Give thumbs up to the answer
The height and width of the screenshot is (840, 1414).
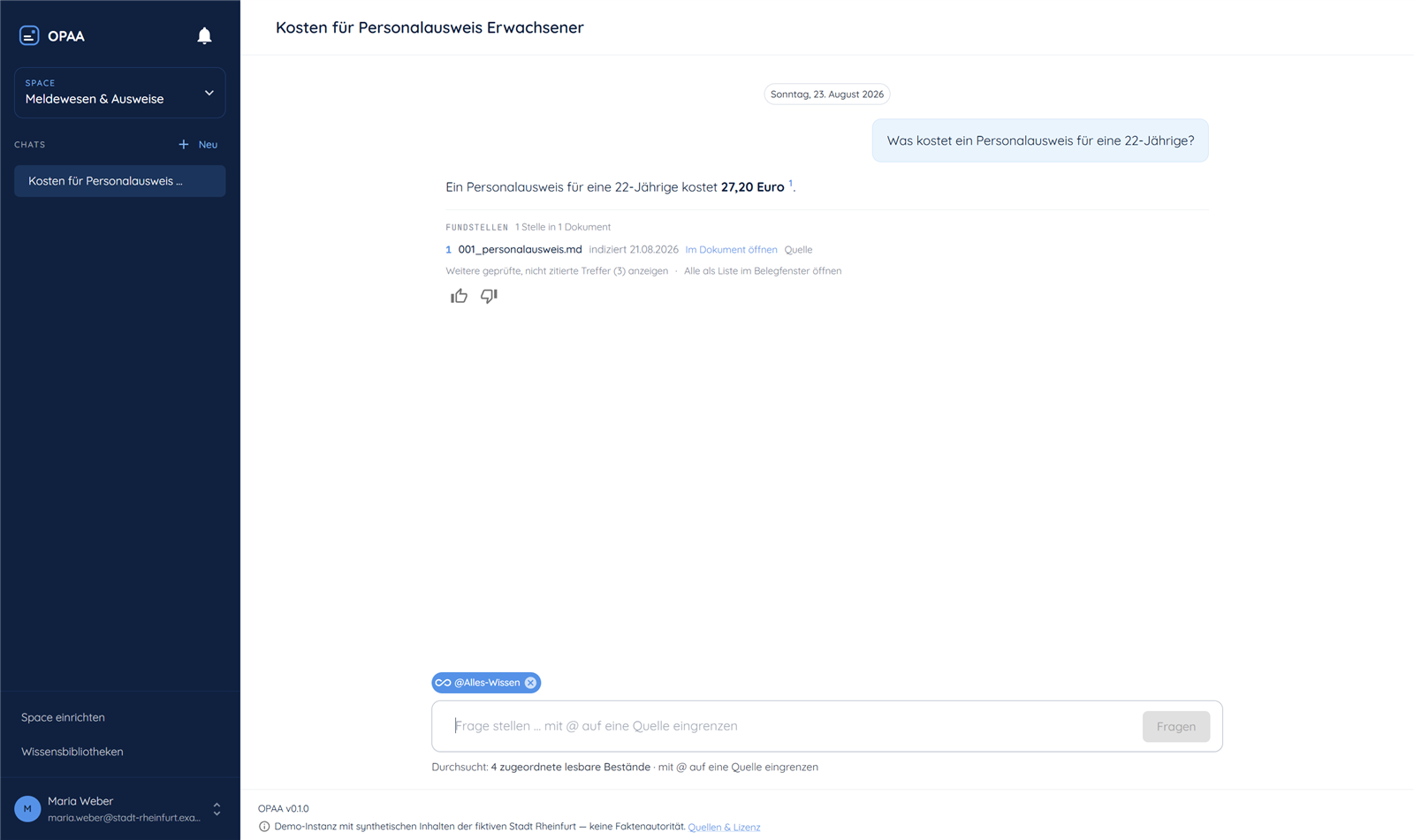459,296
